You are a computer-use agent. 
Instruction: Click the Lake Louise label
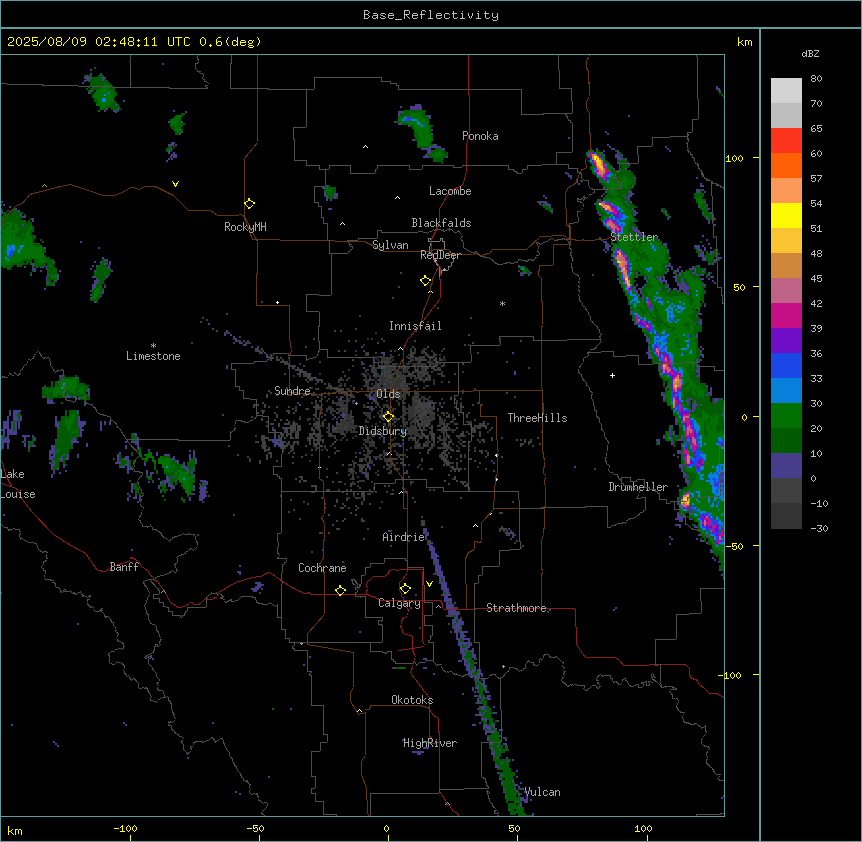click(16, 484)
